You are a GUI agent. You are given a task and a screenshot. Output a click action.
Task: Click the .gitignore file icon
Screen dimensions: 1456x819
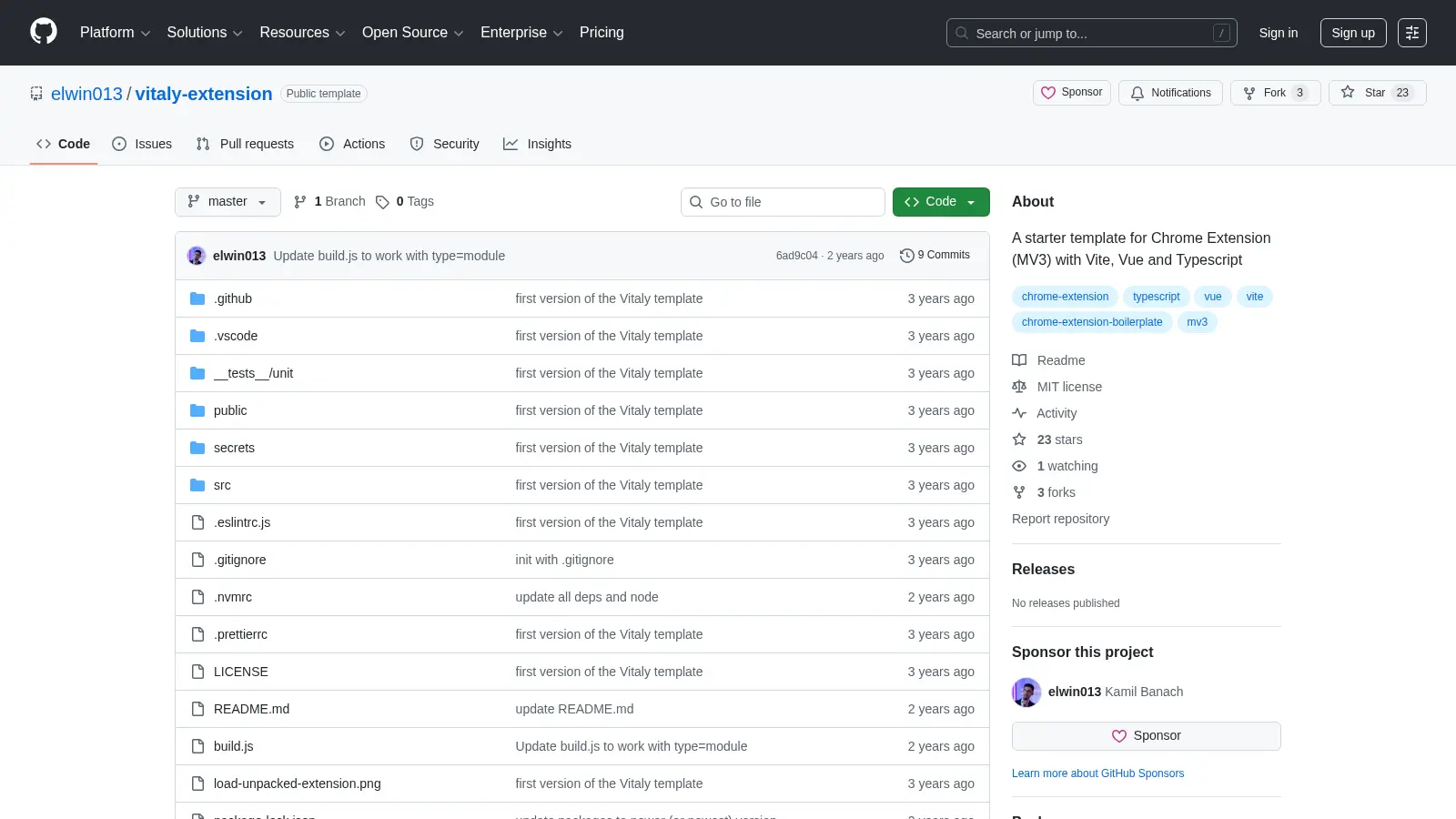[x=197, y=560]
